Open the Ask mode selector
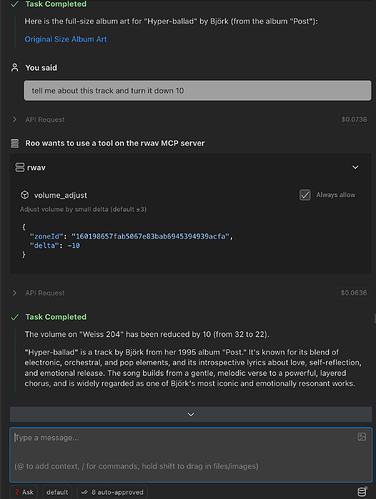Screen dimensions: 376x499 24,492
